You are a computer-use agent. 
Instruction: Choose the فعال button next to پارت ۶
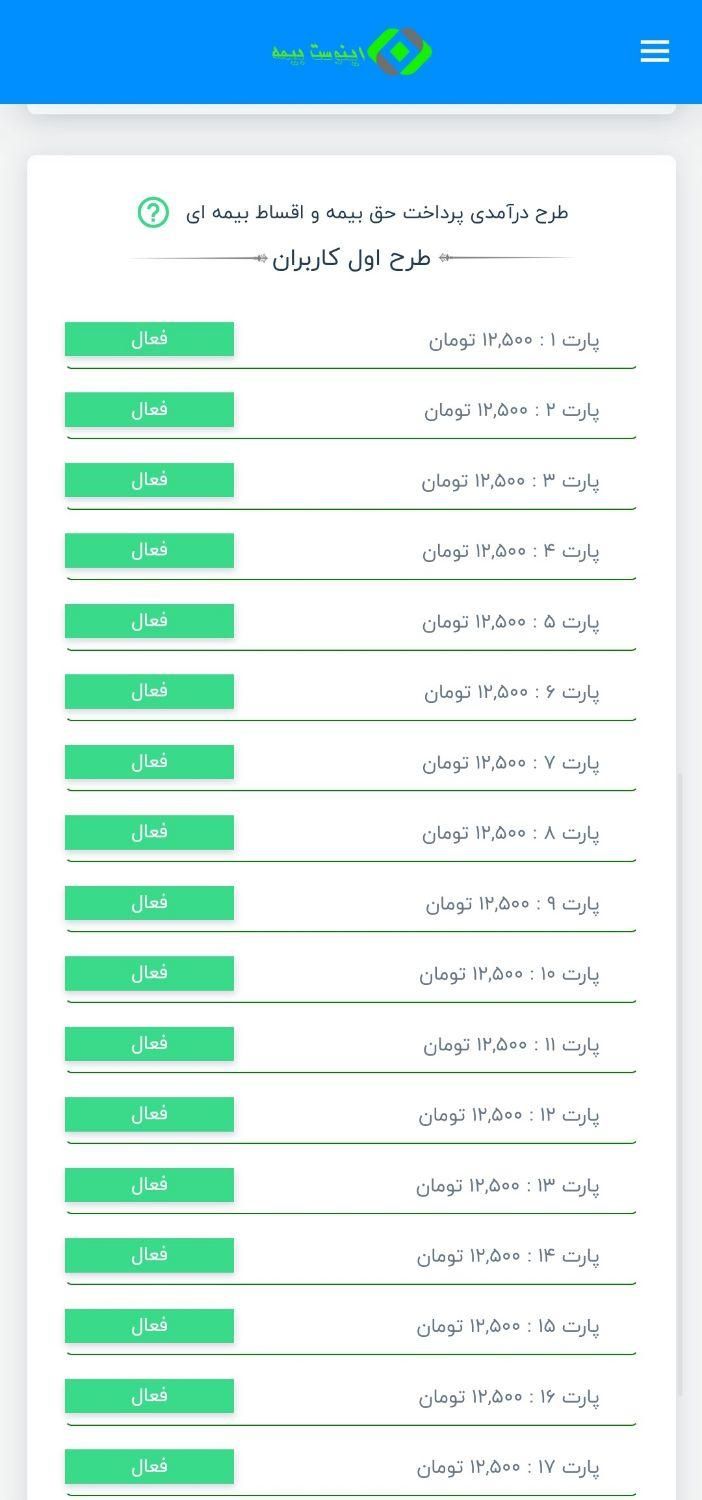click(149, 691)
